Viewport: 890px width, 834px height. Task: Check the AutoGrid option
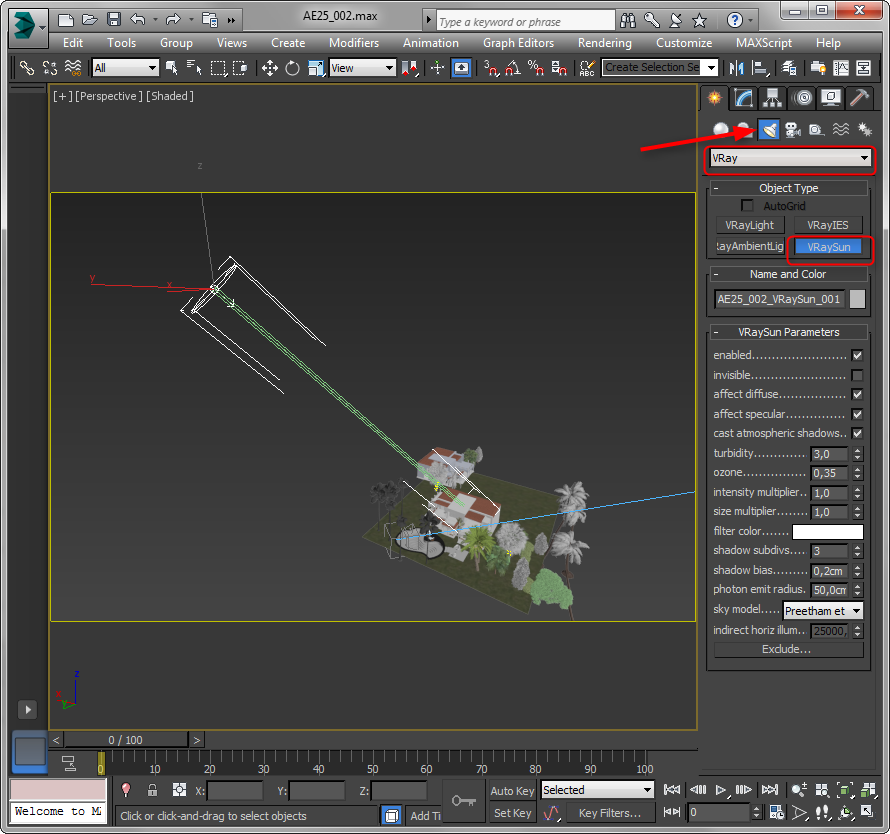[747, 206]
